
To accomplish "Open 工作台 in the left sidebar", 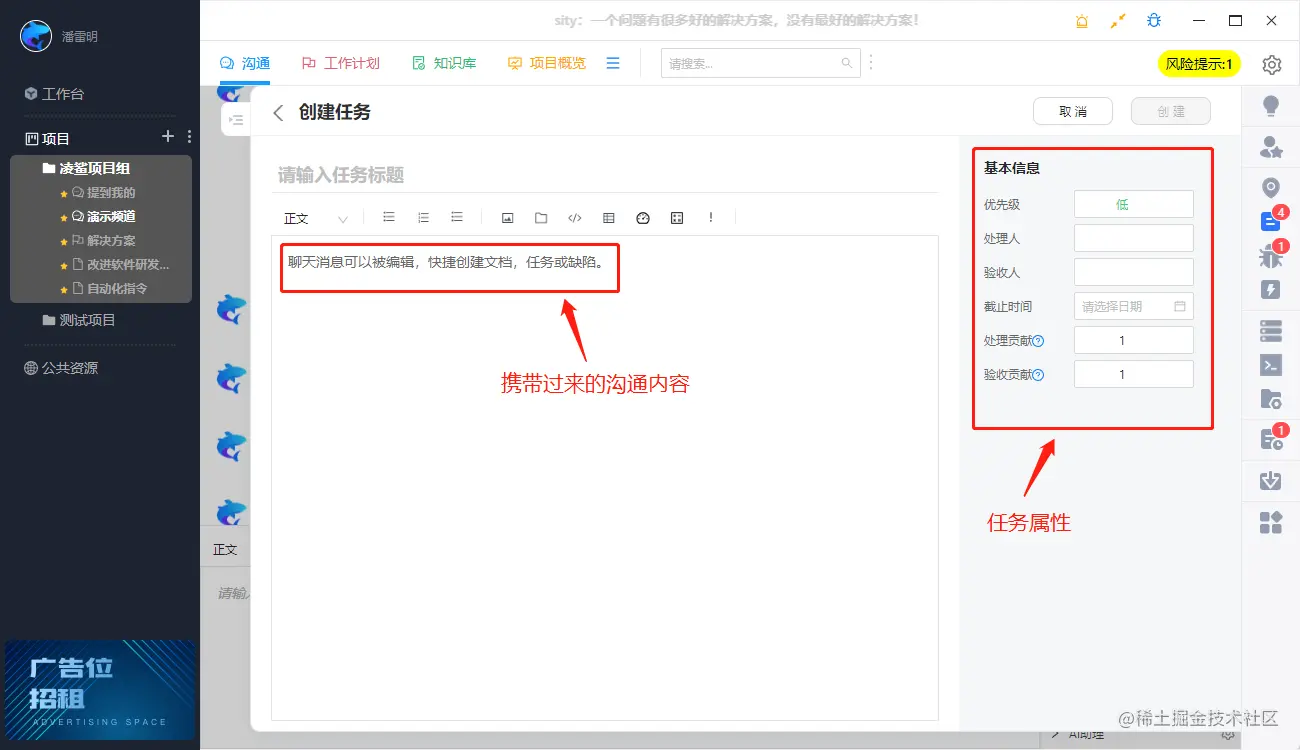I will click(54, 94).
